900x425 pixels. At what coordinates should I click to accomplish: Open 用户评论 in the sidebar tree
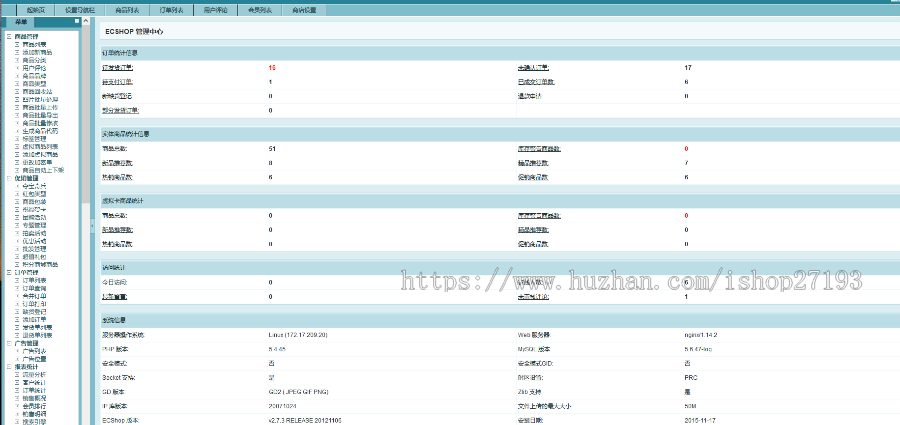(34, 68)
